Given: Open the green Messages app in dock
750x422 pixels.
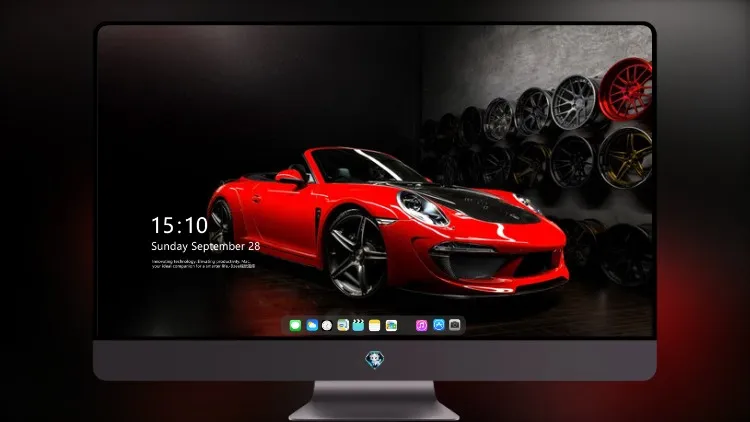Looking at the screenshot, I should 295,325.
